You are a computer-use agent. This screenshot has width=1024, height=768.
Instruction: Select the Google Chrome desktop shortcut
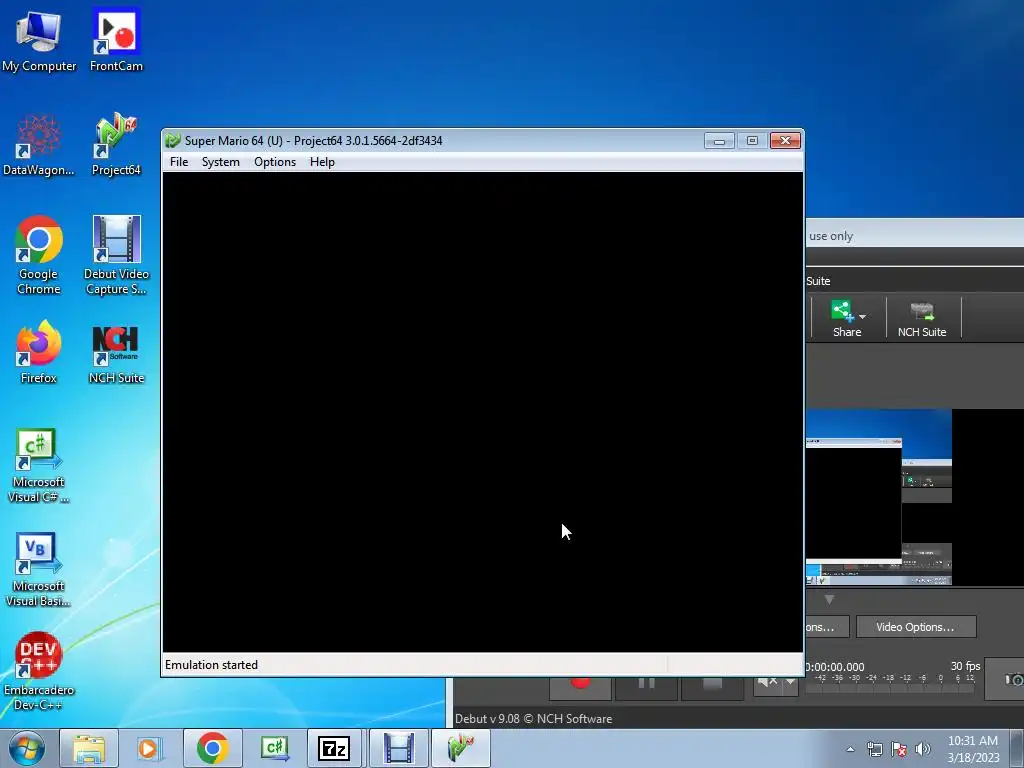pyautogui.click(x=39, y=255)
